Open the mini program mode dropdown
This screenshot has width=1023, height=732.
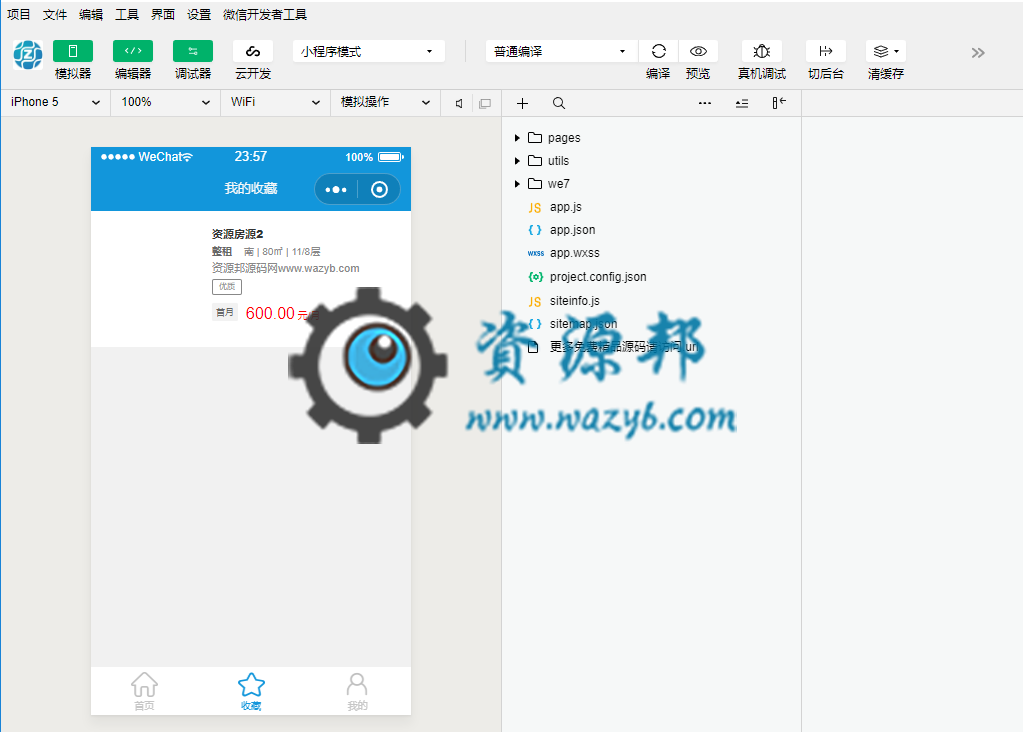(x=369, y=52)
